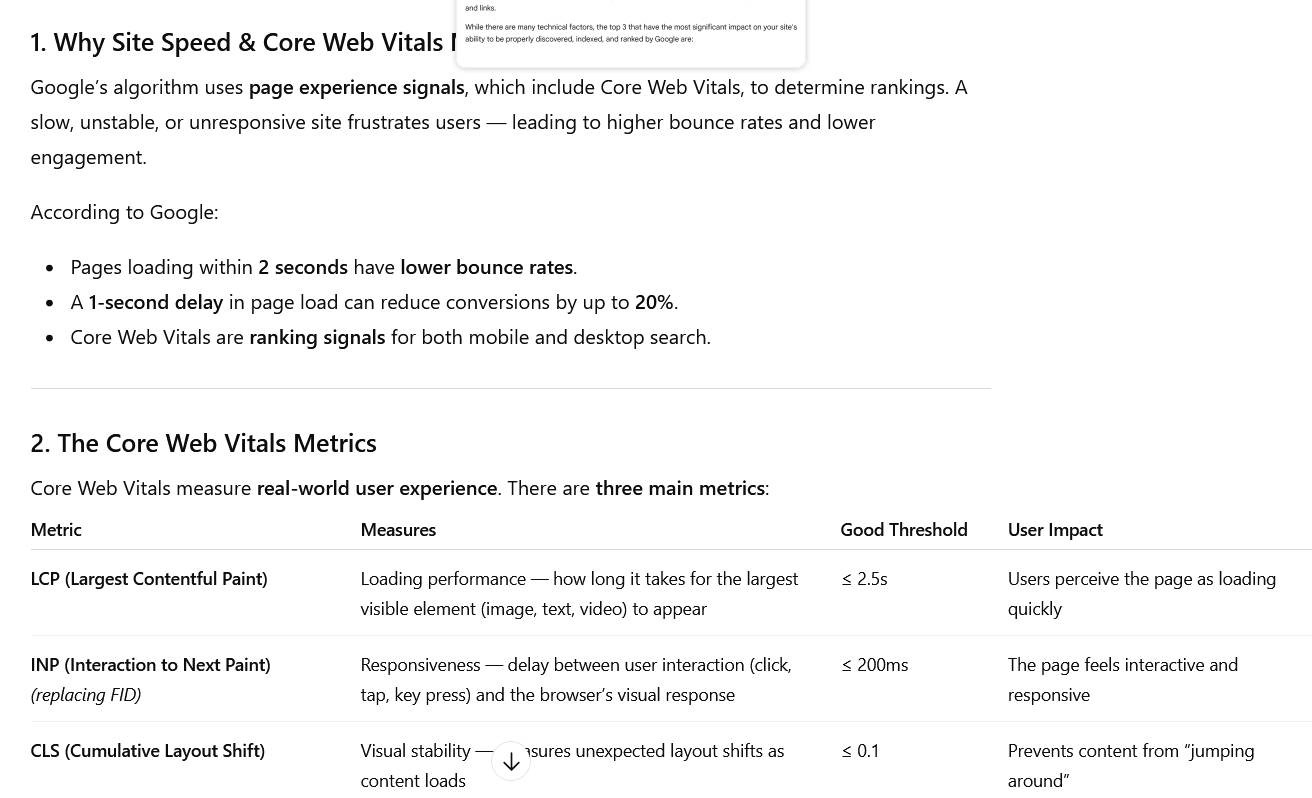Click the 'Good Threshold' column header
The width and height of the screenshot is (1312, 798).
pos(903,529)
